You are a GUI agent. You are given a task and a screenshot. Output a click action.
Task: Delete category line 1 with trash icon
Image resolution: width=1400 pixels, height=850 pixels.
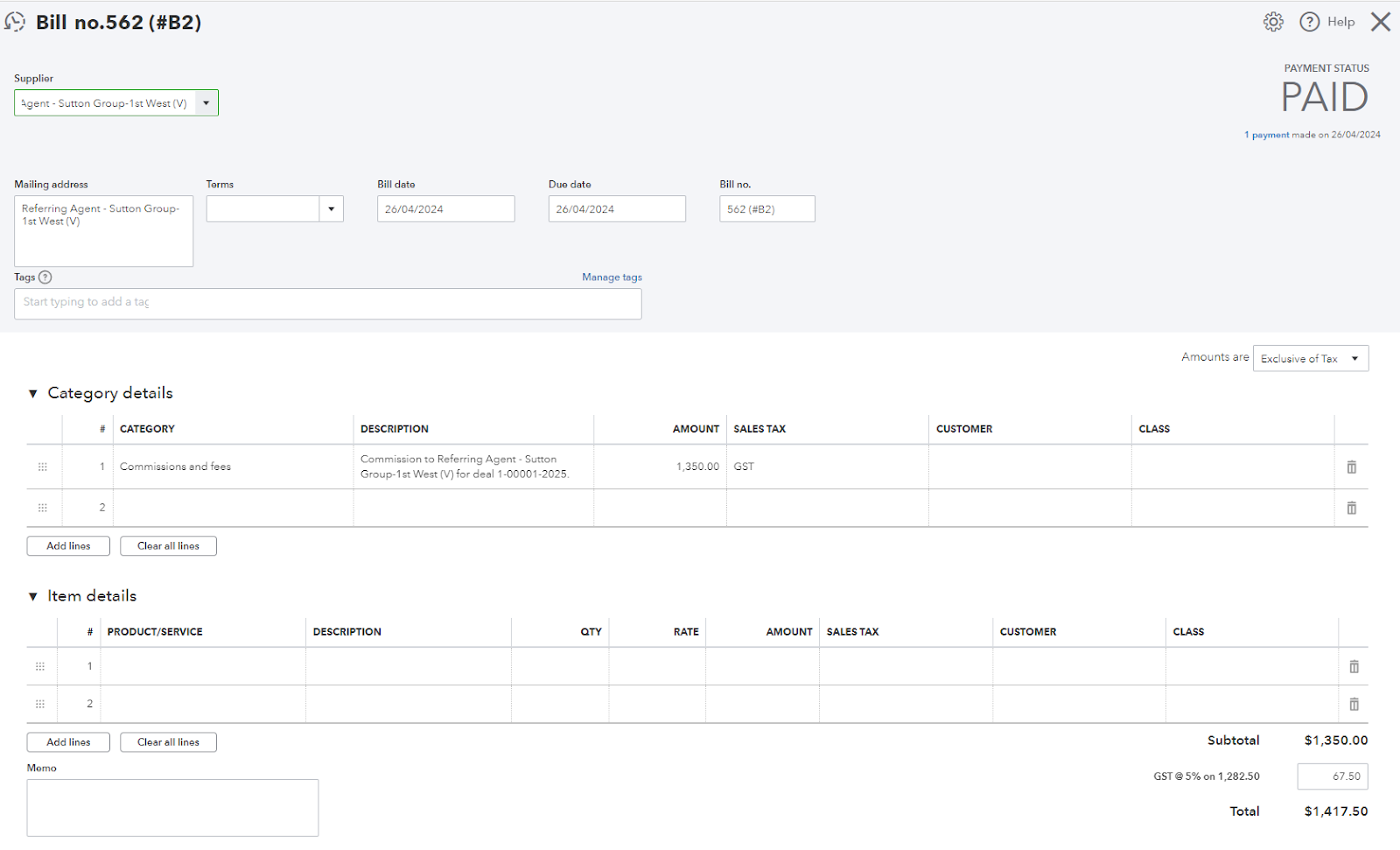1352,467
